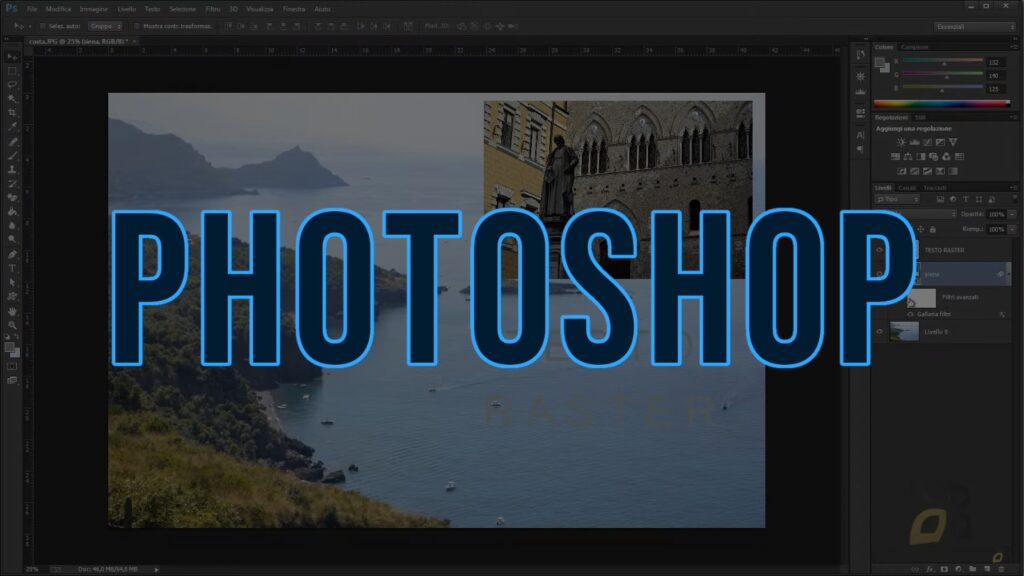
Task: Select the Rectangular Marquee tool
Action: click(12, 71)
